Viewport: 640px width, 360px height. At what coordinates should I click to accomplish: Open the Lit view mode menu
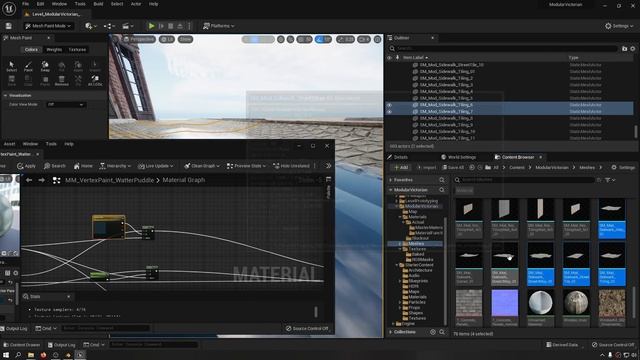(x=167, y=39)
